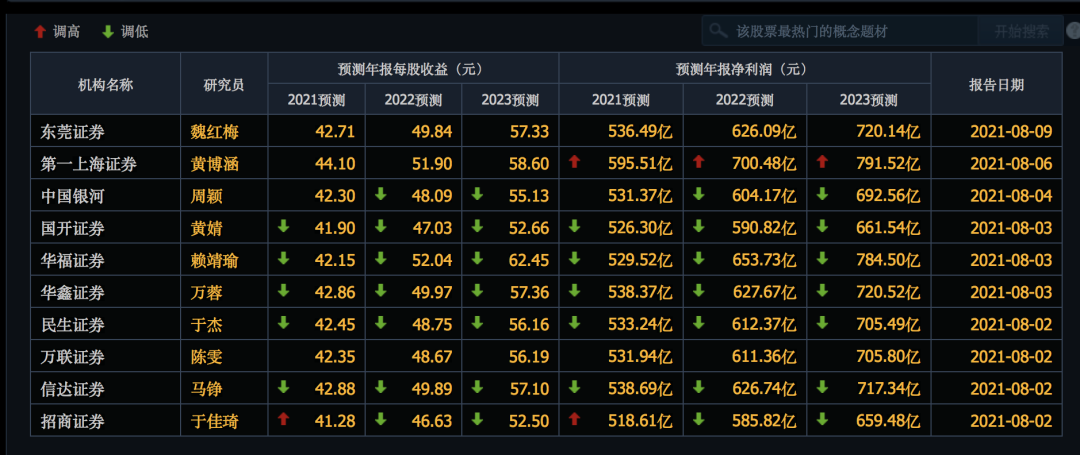Click the red up arrow beside 518.61亿
Screen dimensions: 1080x455
[x=575, y=421]
